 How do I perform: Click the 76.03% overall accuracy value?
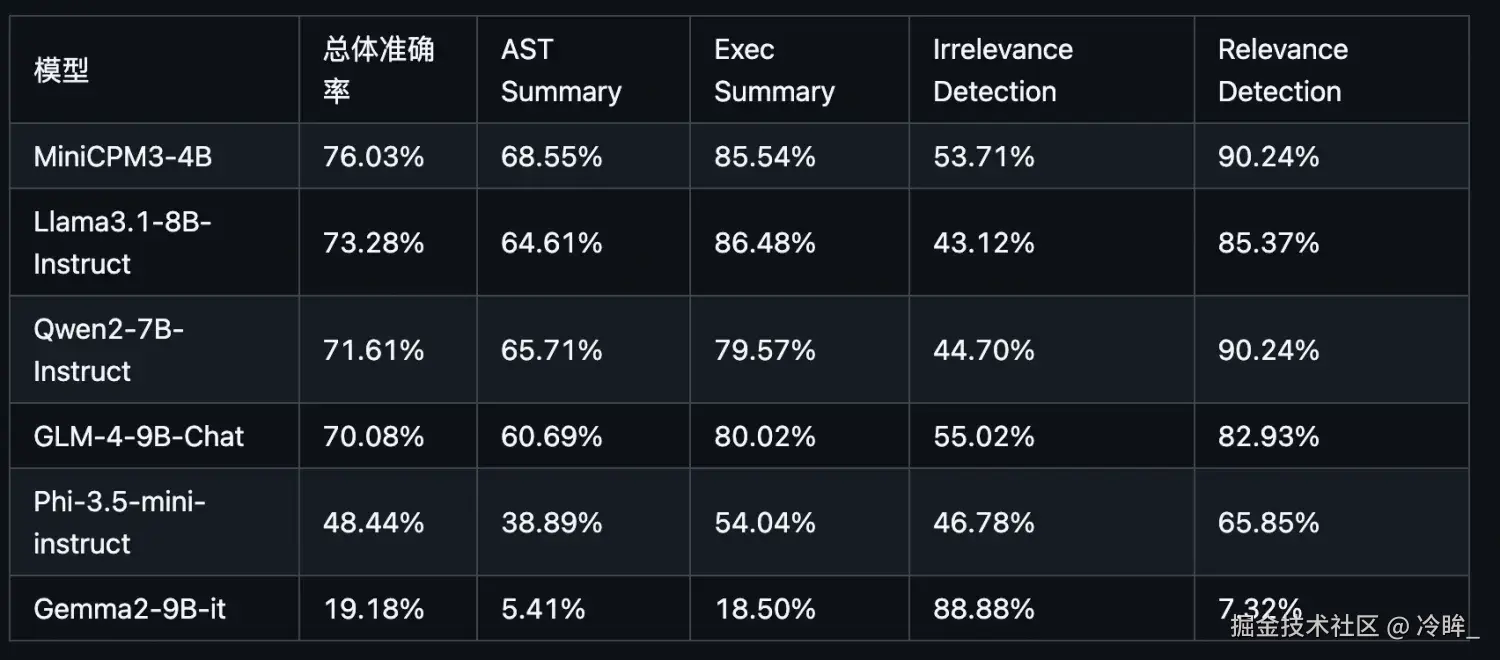[x=373, y=157]
